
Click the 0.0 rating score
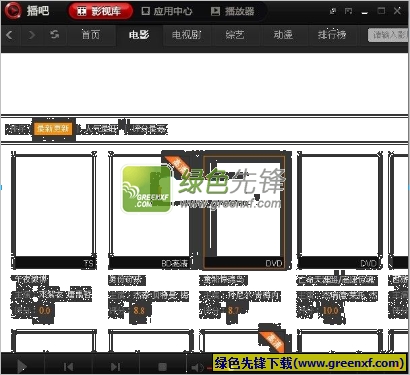tap(45, 311)
